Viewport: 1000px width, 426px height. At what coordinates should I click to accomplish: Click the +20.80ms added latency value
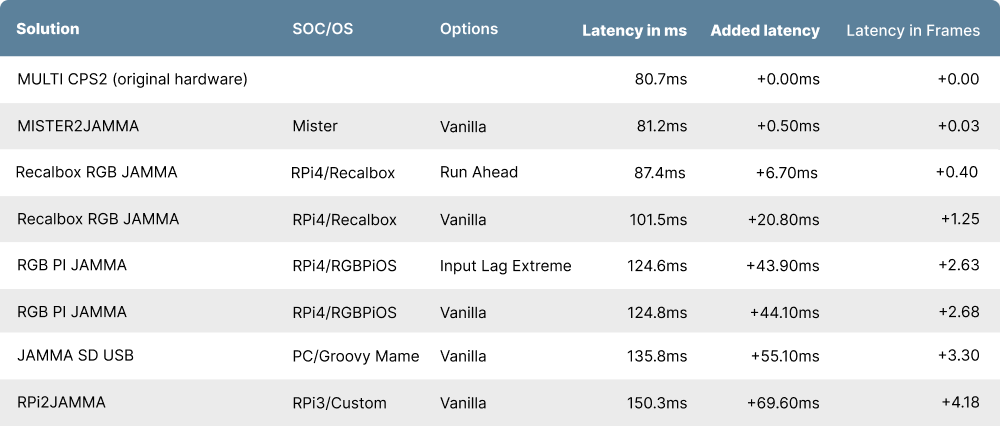[x=783, y=219]
